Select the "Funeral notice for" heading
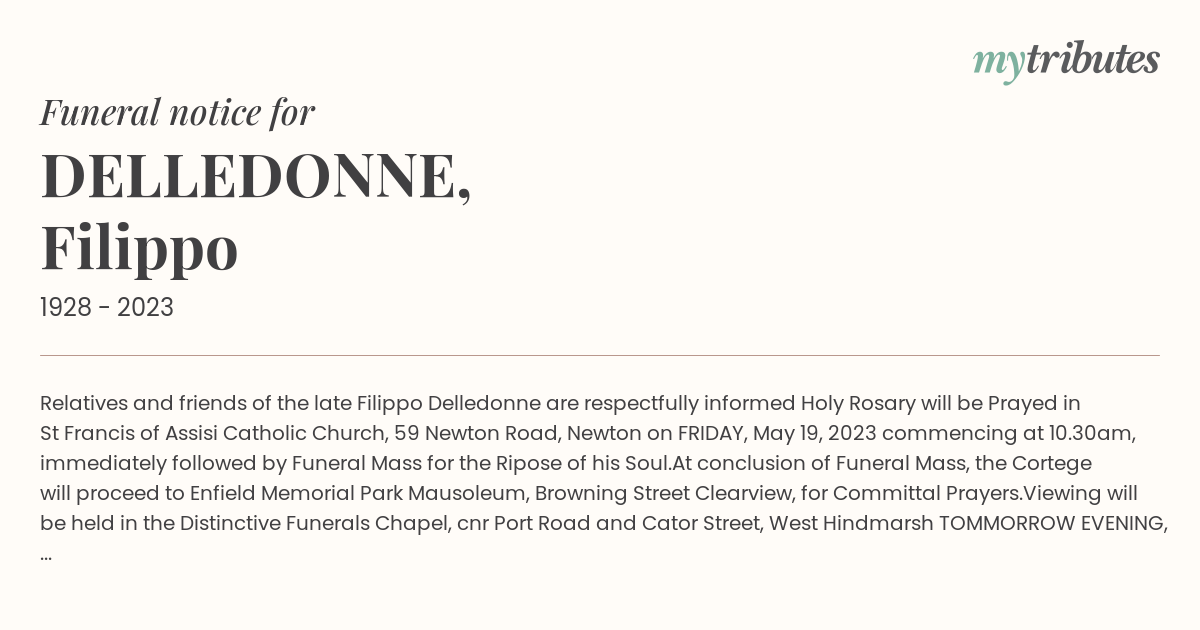The image size is (1200, 630). click(177, 112)
